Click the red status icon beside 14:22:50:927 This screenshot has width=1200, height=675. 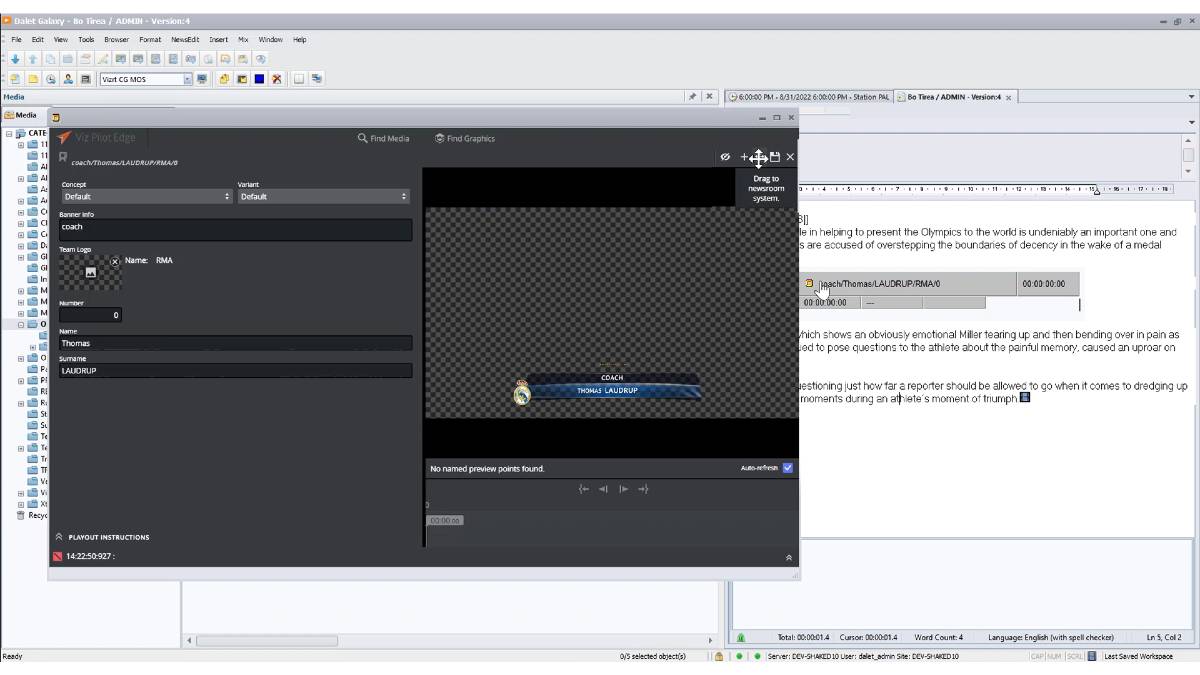pyautogui.click(x=58, y=556)
